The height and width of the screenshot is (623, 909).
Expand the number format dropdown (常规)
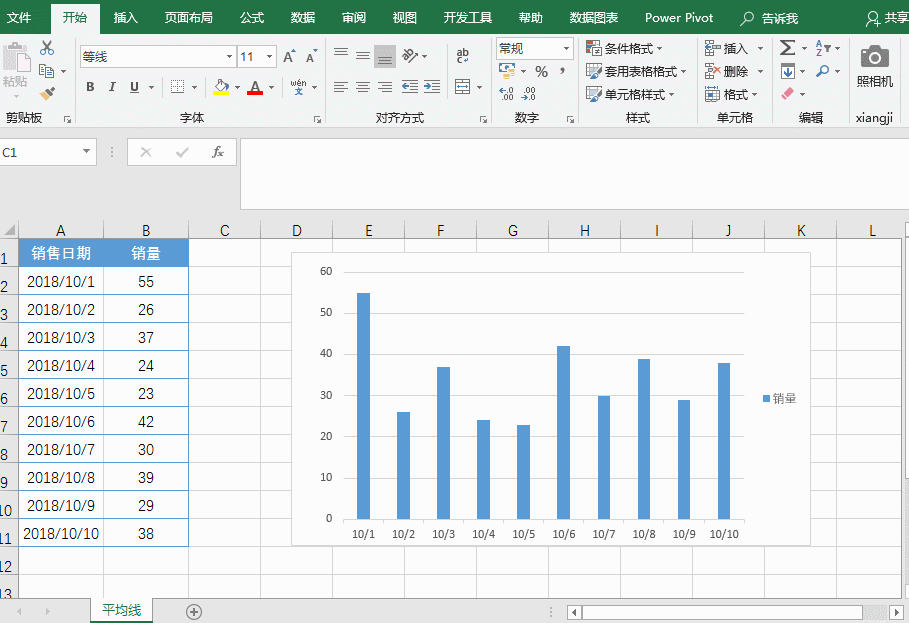tap(566, 48)
